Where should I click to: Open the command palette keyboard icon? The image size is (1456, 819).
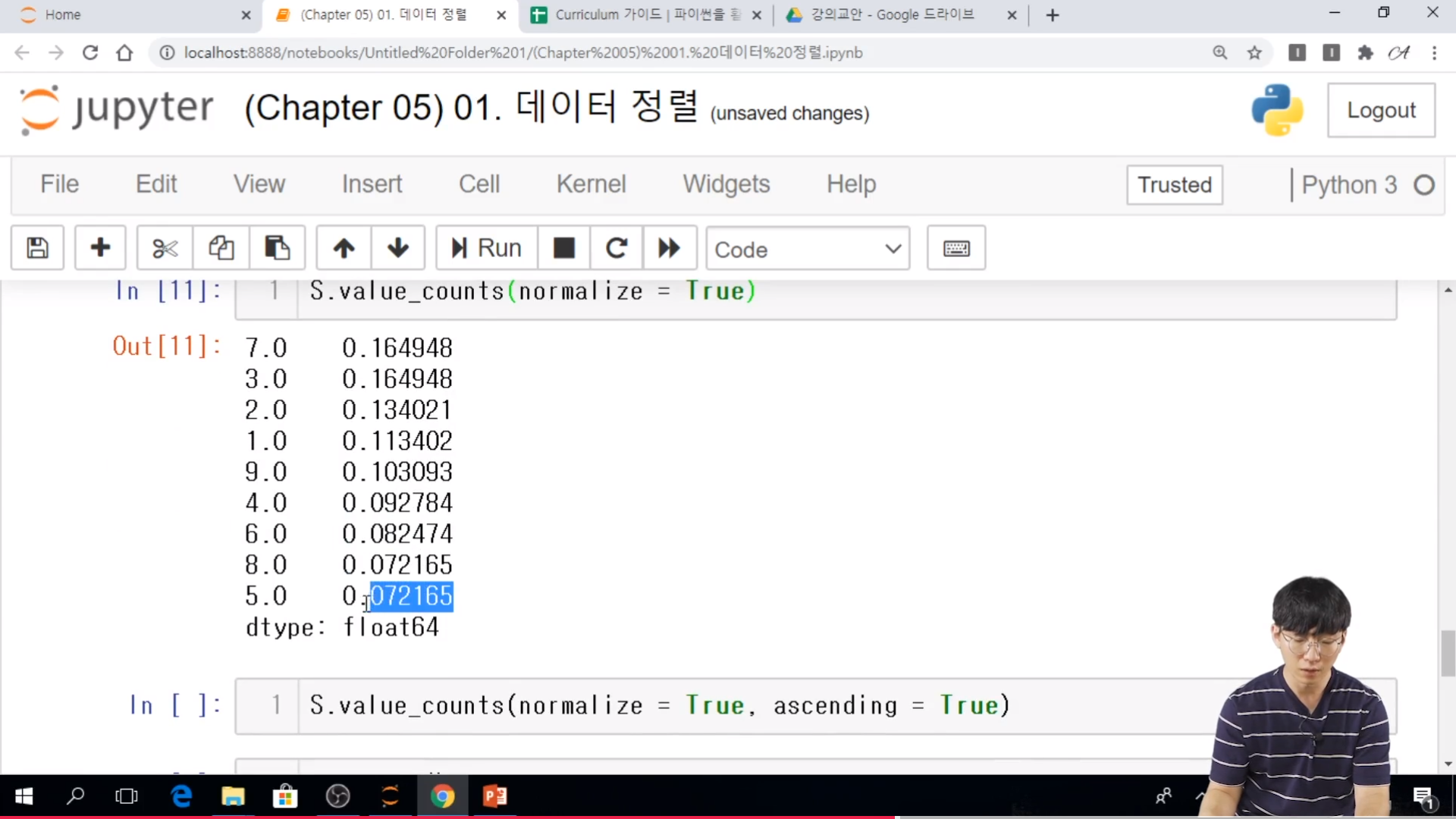click(955, 248)
